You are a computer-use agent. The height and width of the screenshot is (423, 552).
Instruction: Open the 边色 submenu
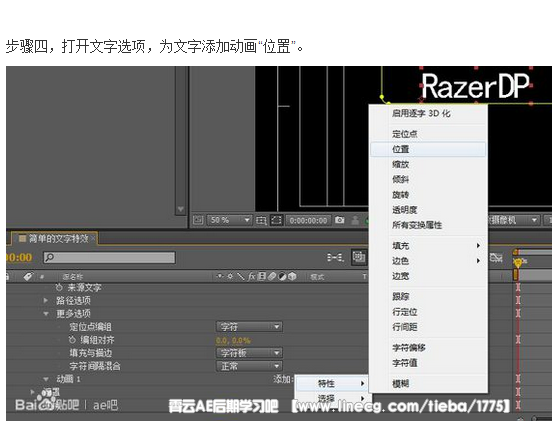pos(428,261)
